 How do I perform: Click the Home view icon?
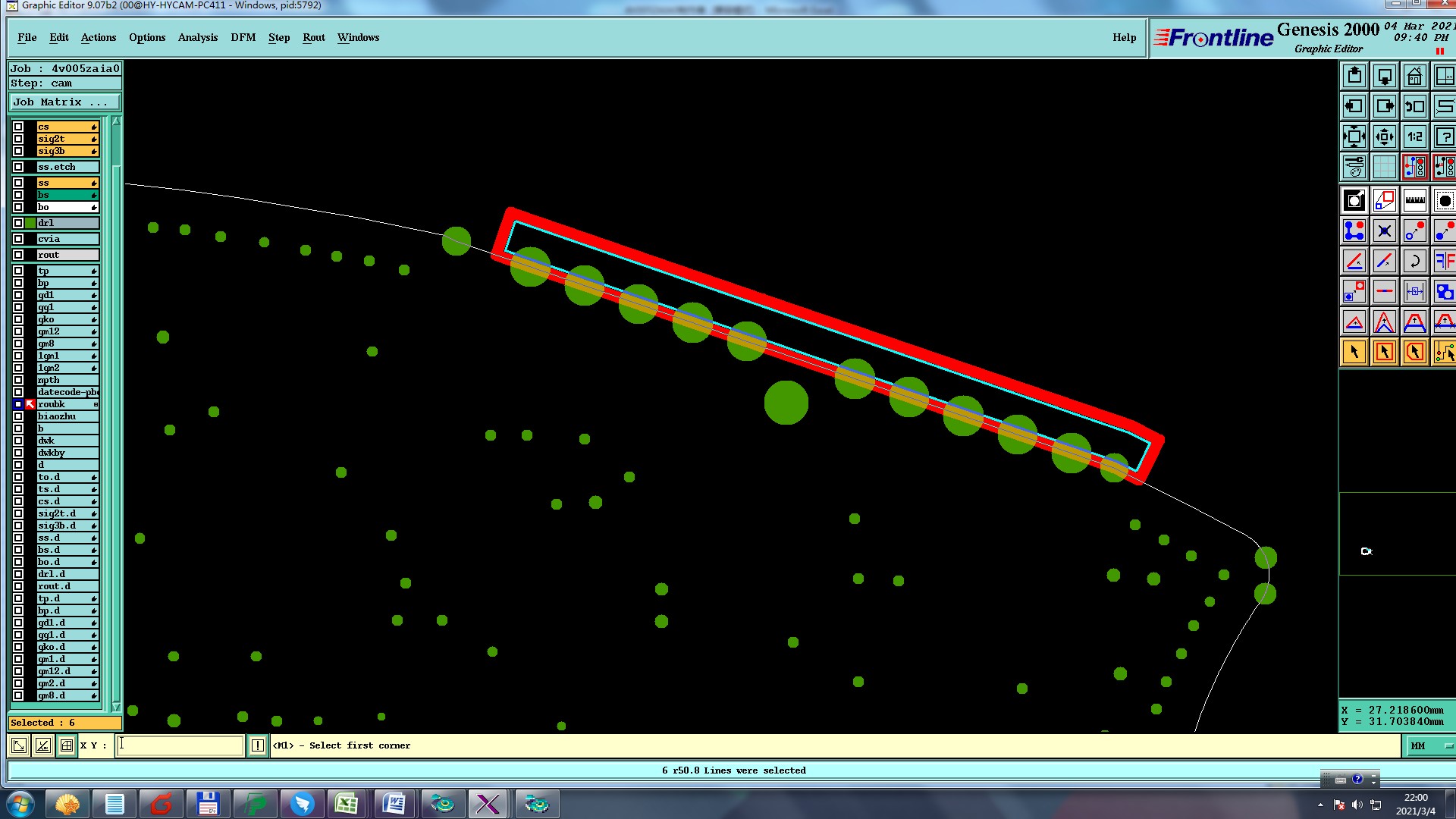[1414, 76]
